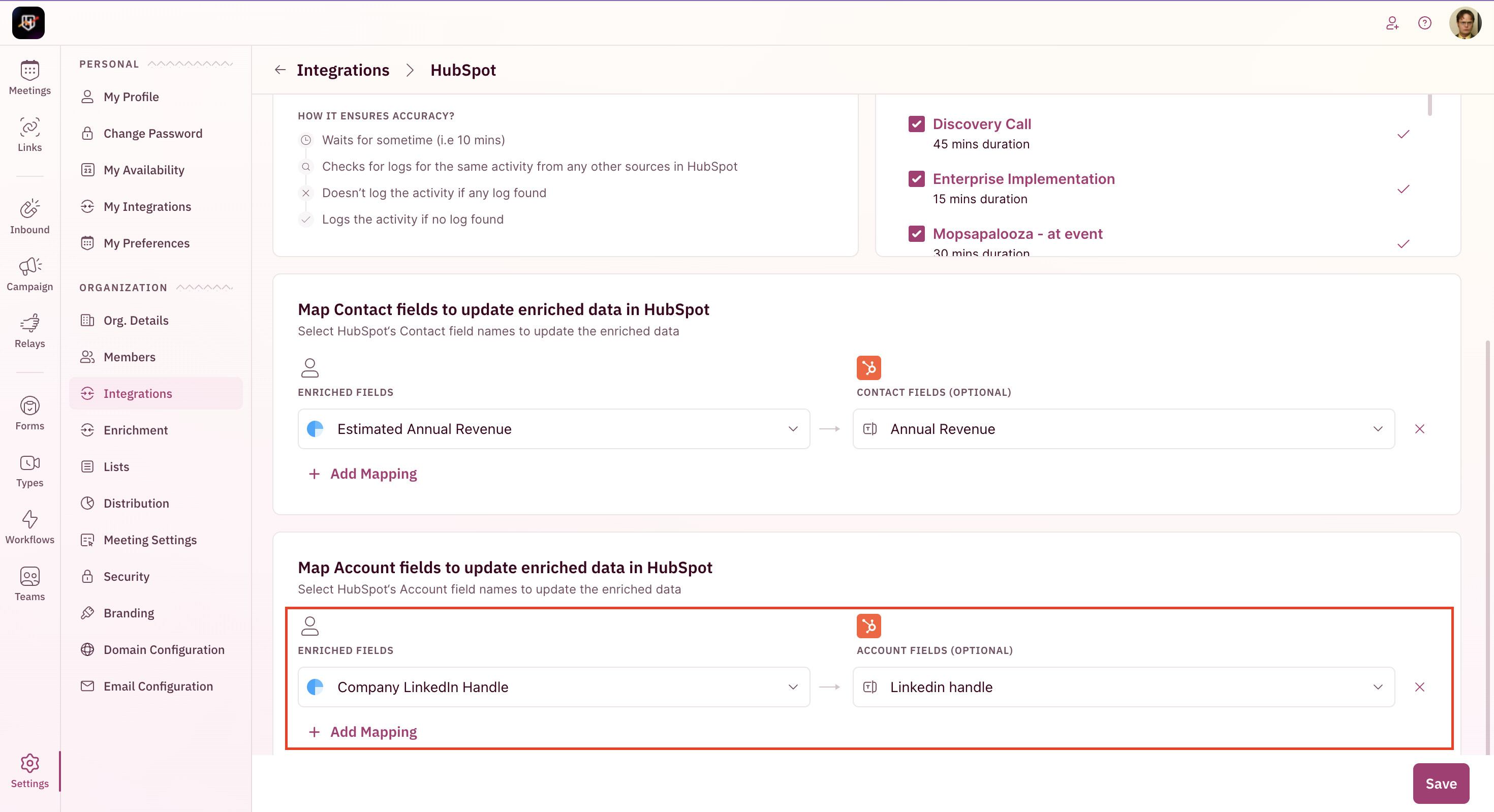Click the invite user icon in header

pyautogui.click(x=1392, y=23)
